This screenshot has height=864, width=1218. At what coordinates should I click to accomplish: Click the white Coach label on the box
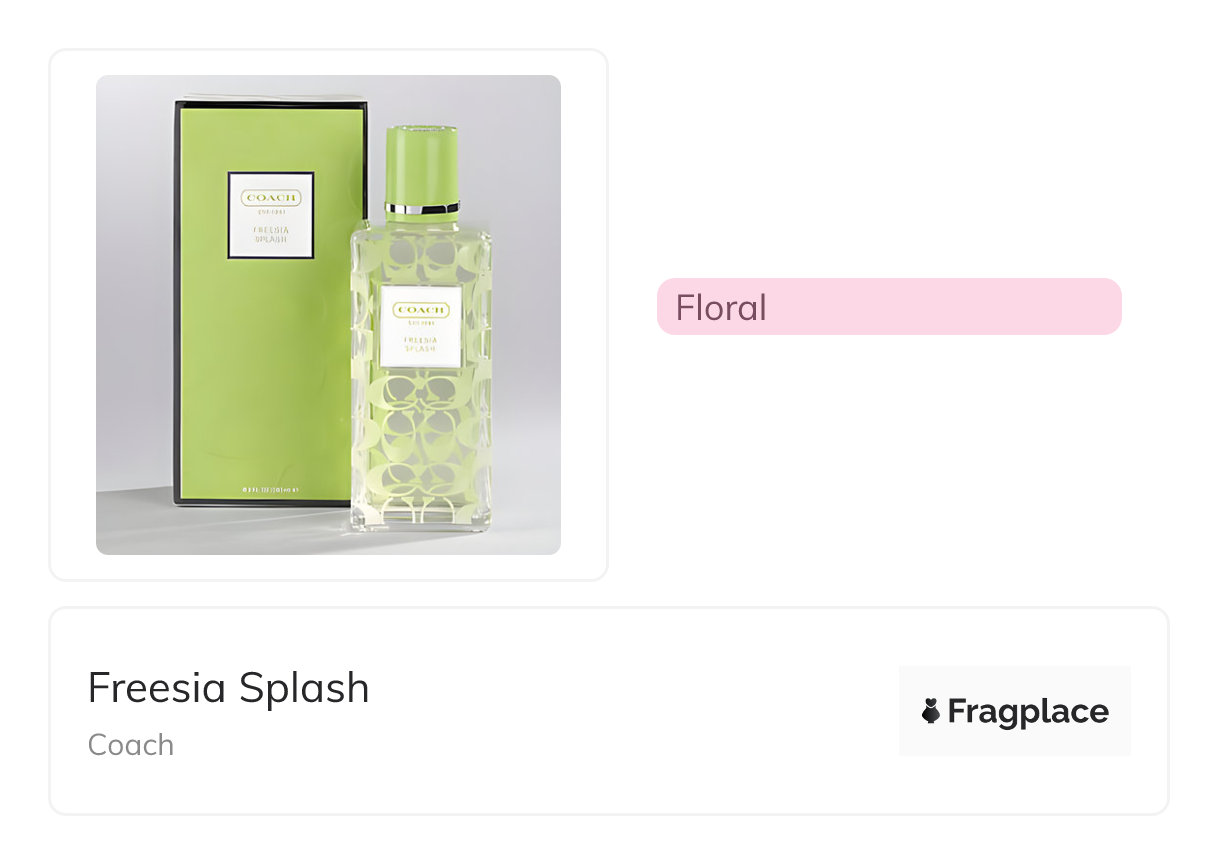click(x=271, y=215)
